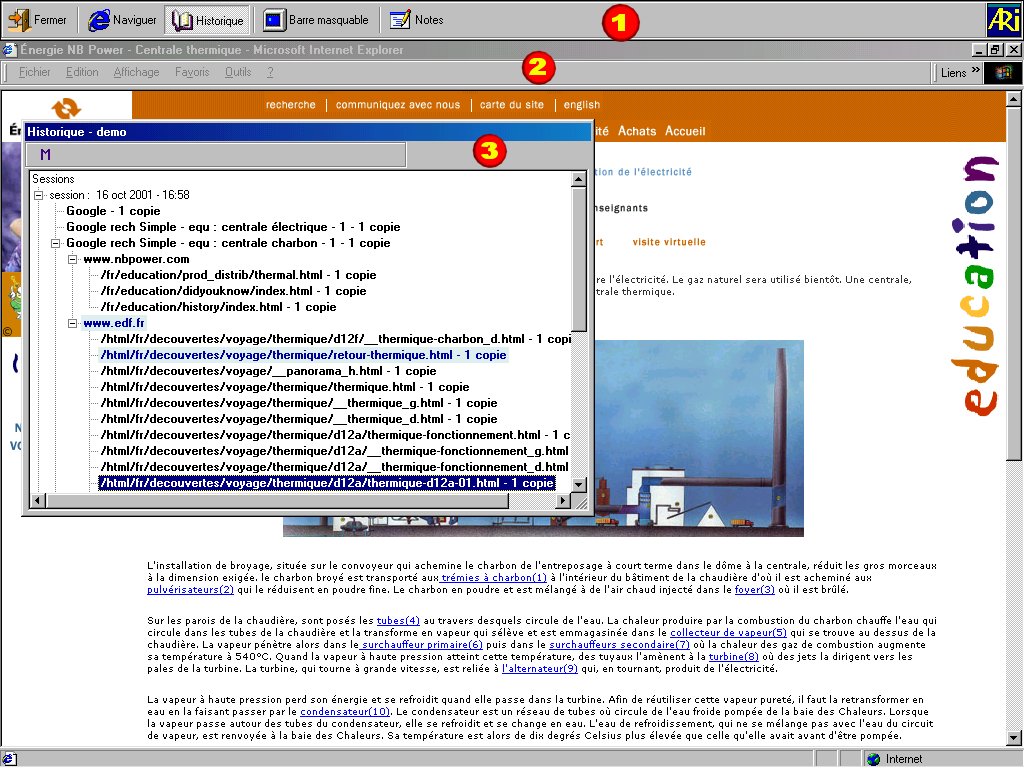Viewport: 1024px width, 768px height.
Task: Collapse the www.nbpower.com tree node
Action: (72, 259)
